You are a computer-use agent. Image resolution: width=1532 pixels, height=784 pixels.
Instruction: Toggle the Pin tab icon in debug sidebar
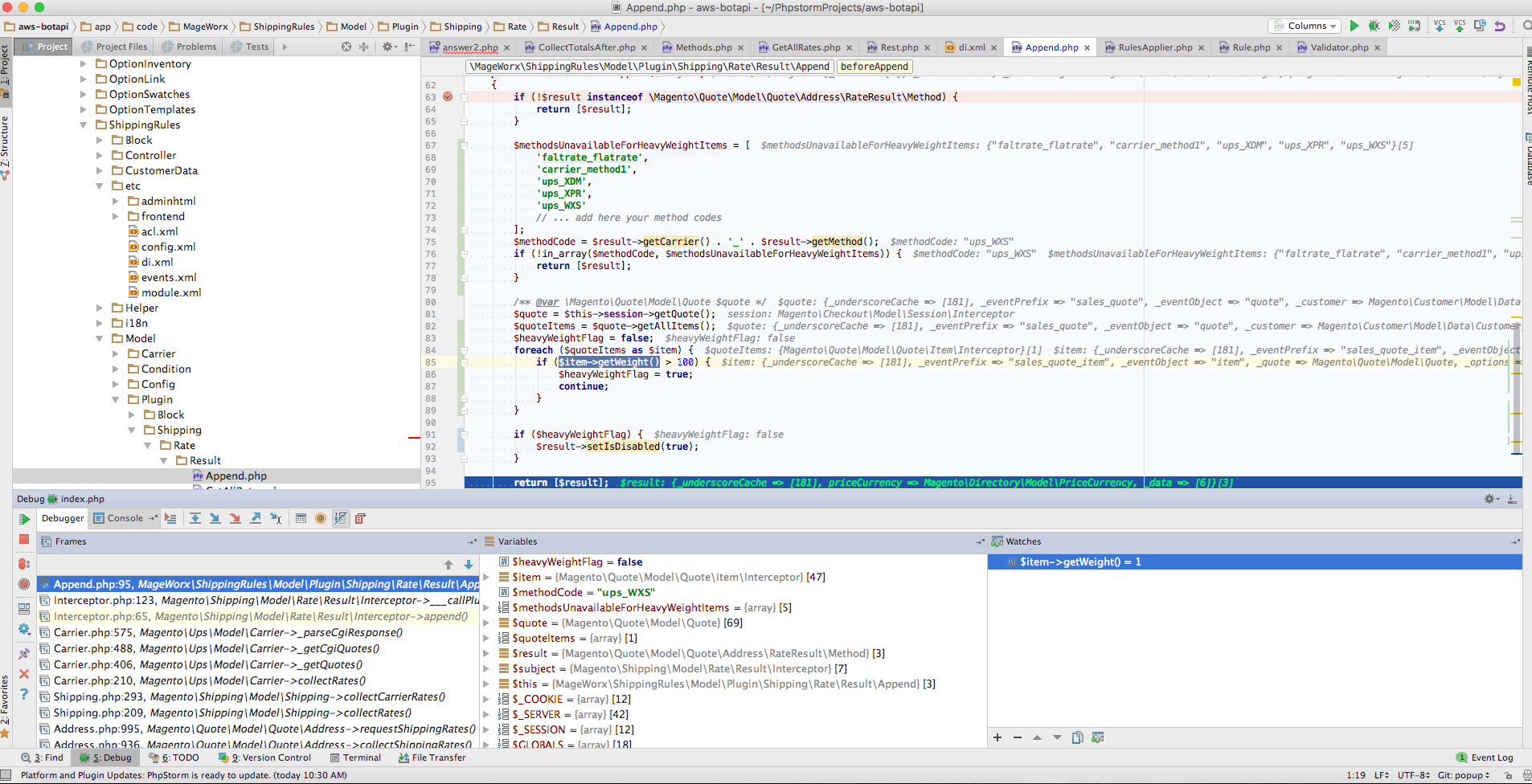(x=24, y=654)
